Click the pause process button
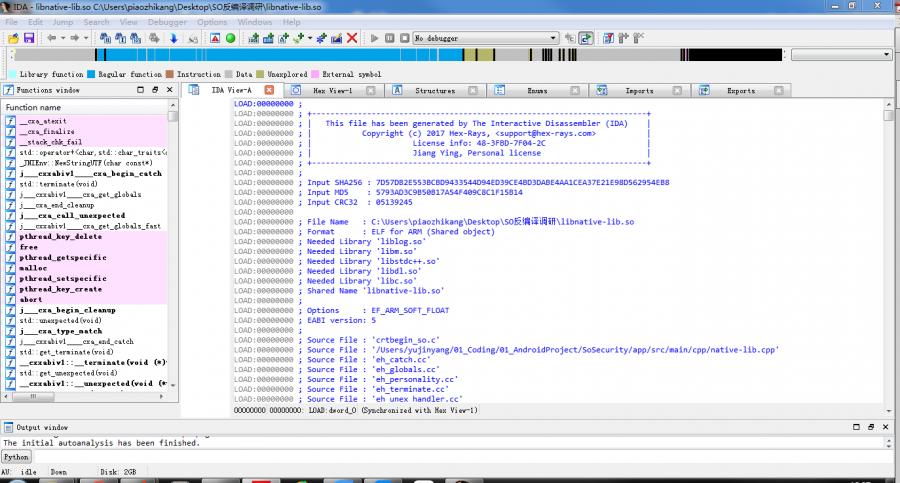This screenshot has height=483, width=900. coord(390,38)
